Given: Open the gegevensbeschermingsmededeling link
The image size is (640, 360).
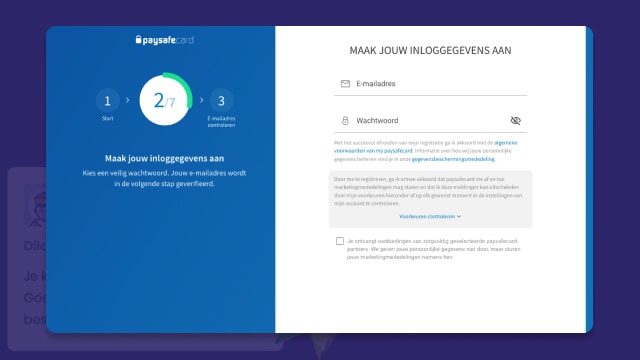Looking at the screenshot, I should click(x=453, y=159).
